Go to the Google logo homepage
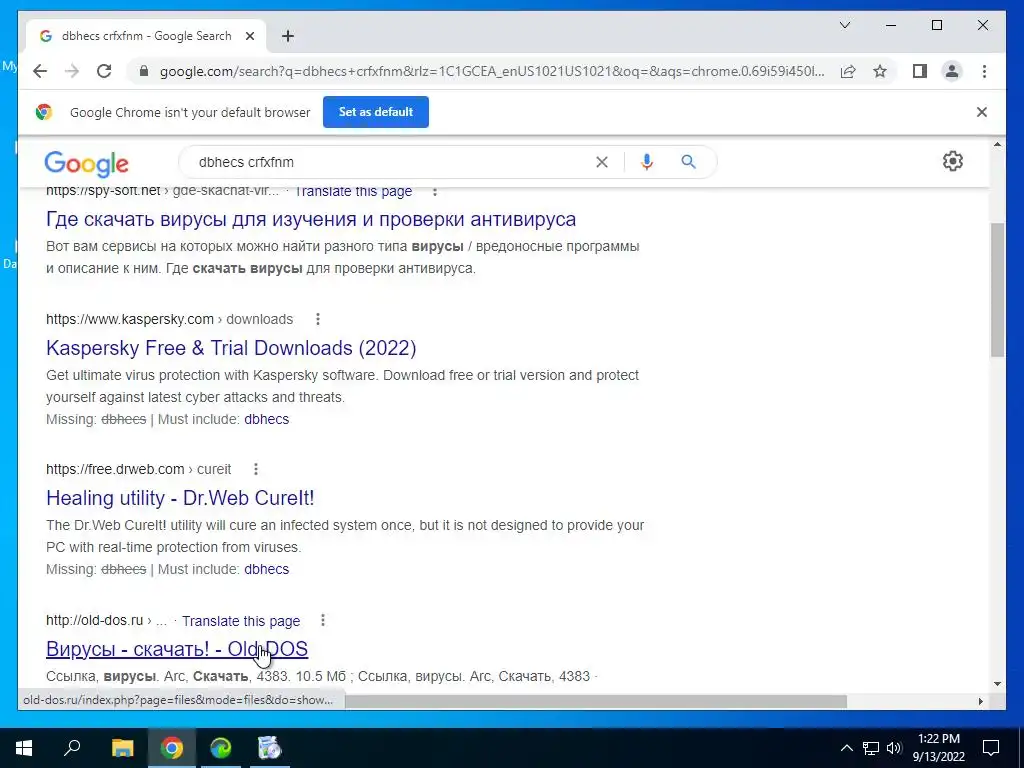Screen dimensions: 1024x768 coord(86,163)
